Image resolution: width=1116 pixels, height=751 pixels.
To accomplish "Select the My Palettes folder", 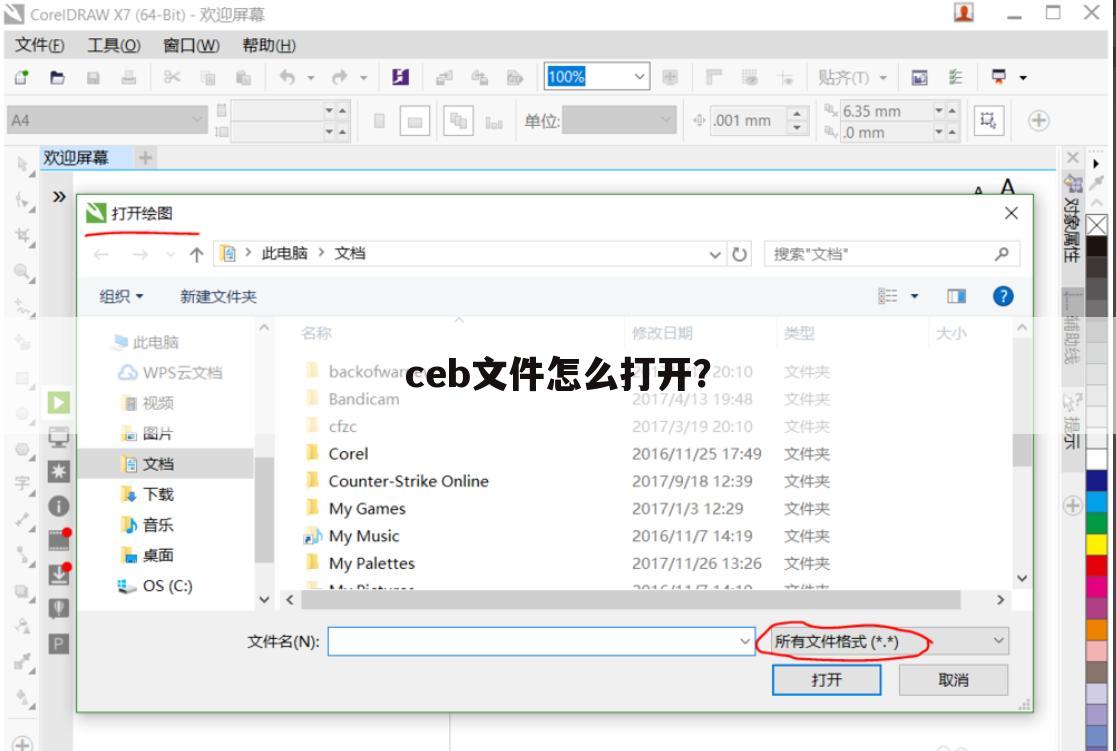I will [x=371, y=564].
